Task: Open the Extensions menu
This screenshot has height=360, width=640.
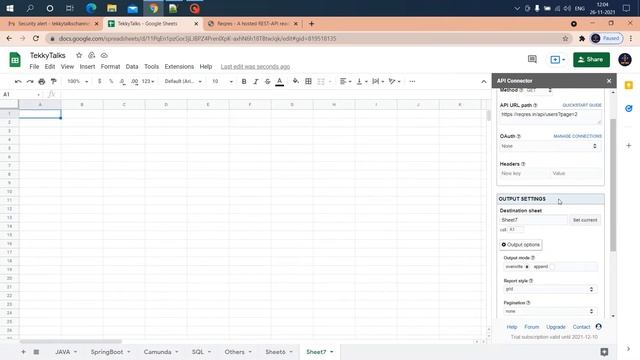Action: click(x=179, y=67)
